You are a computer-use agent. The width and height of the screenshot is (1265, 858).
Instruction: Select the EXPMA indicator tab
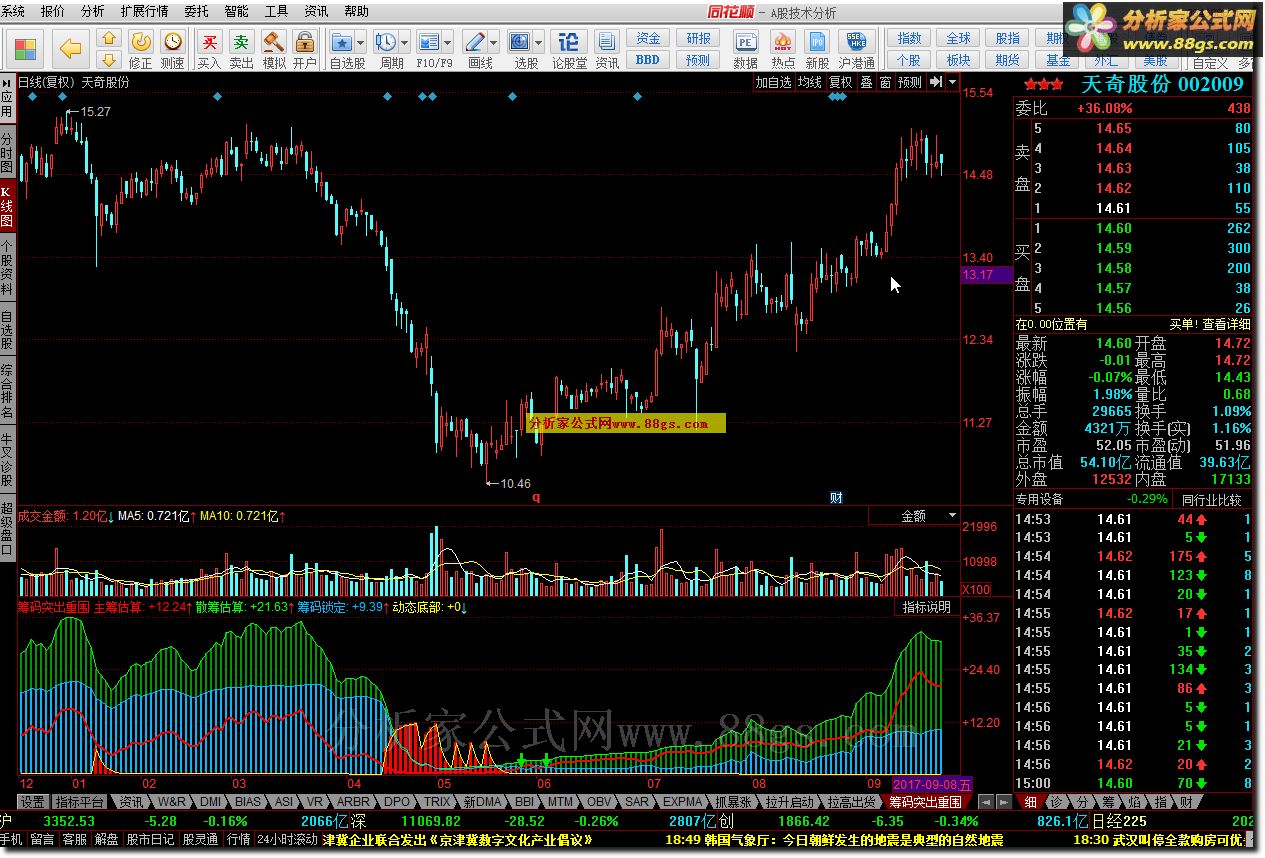point(683,802)
